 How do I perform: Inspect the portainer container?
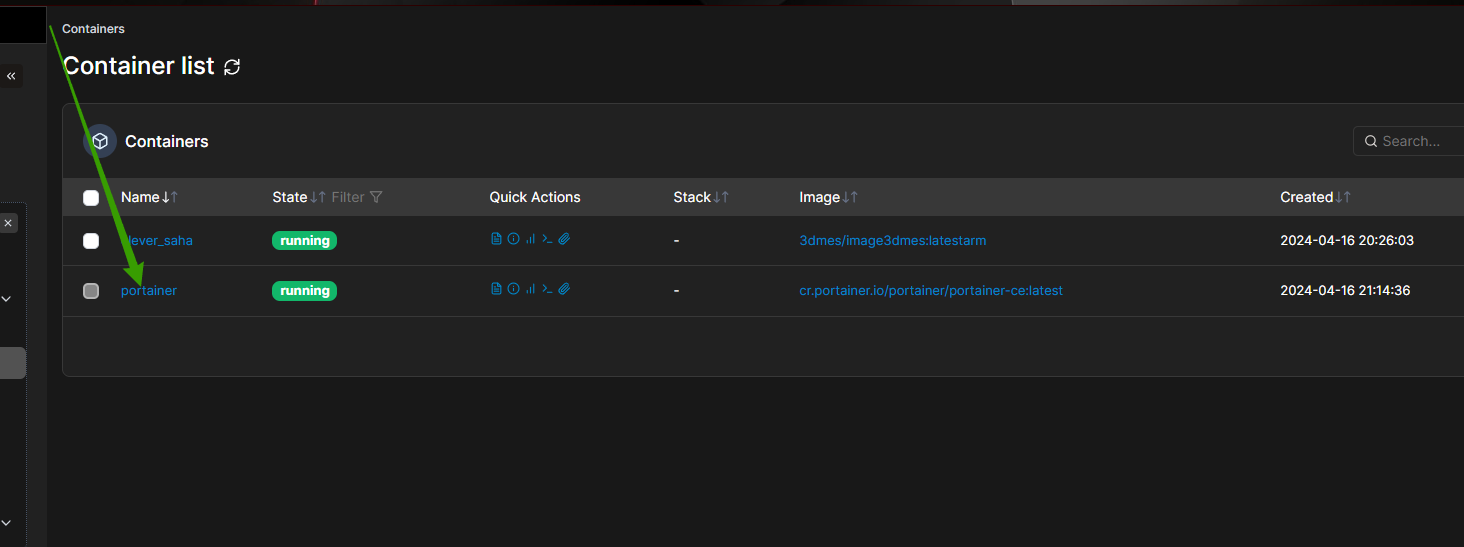(x=513, y=289)
